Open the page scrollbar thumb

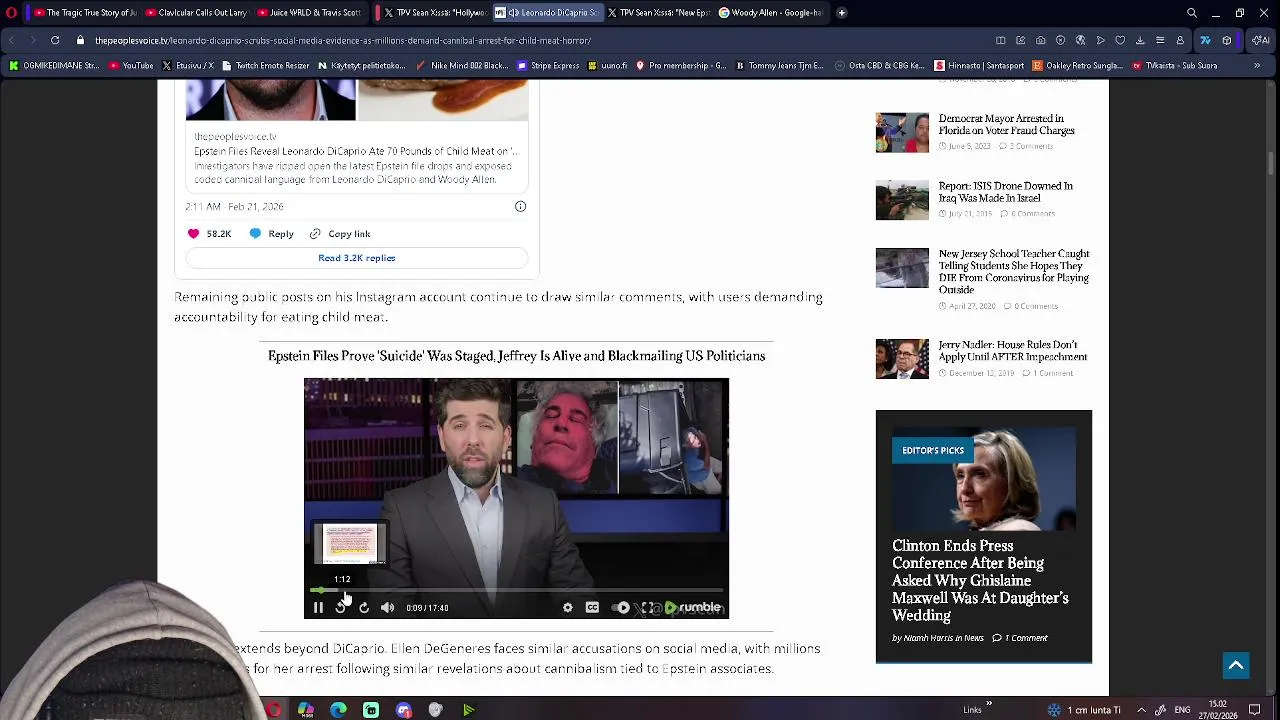[x=1272, y=162]
